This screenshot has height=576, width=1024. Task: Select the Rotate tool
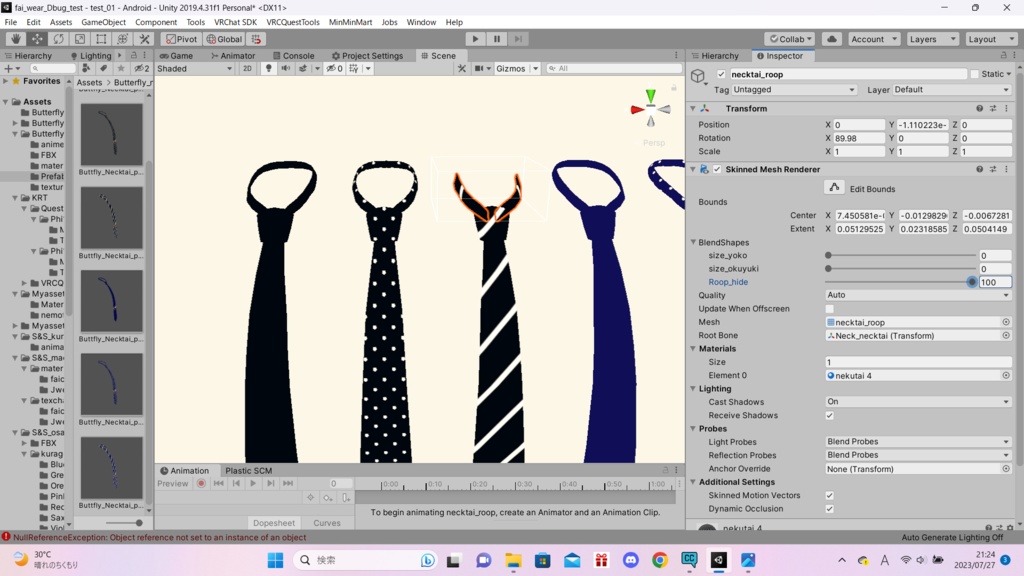[x=58, y=39]
